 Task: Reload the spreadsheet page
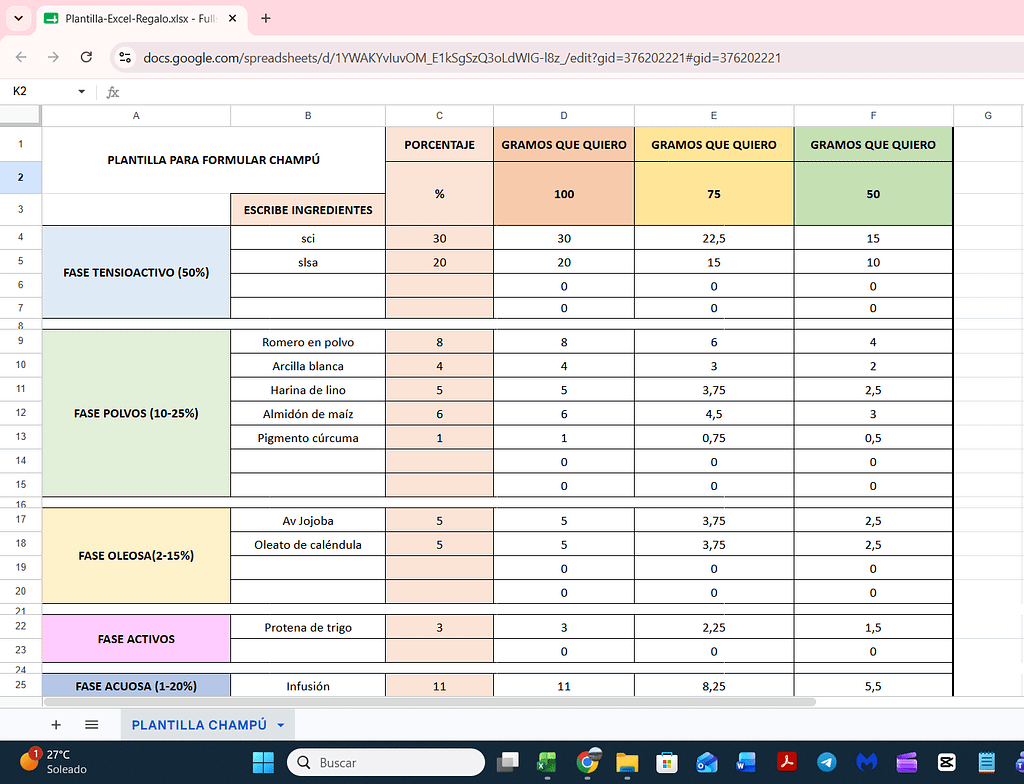tap(86, 57)
